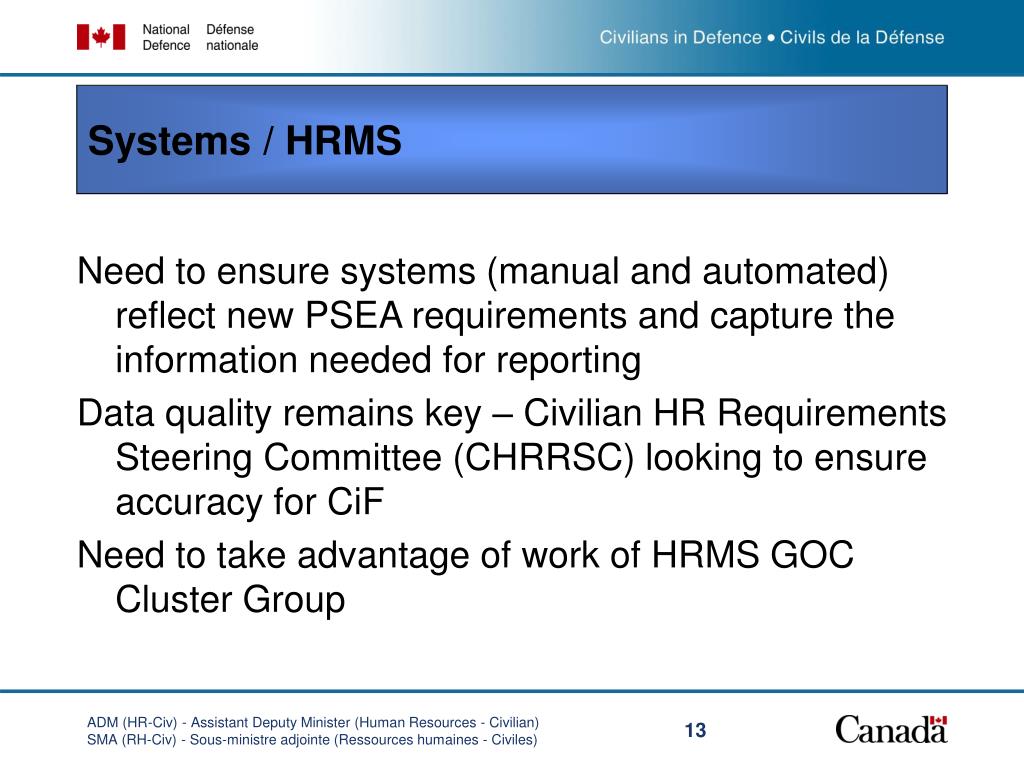
Task: Click the 'Systems / HRMS' slide title
Action: (x=244, y=140)
